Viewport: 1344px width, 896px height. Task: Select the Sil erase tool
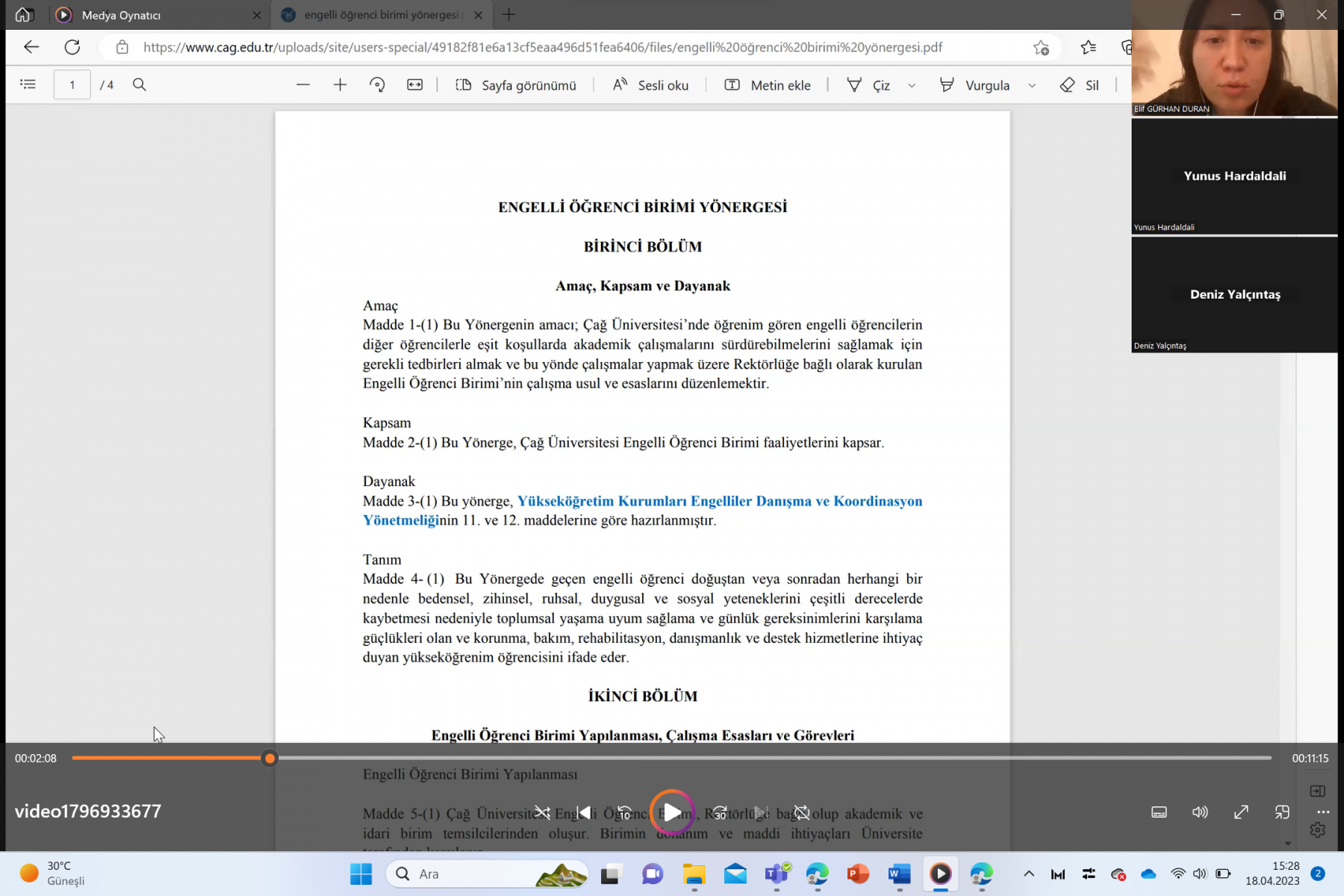(1080, 85)
